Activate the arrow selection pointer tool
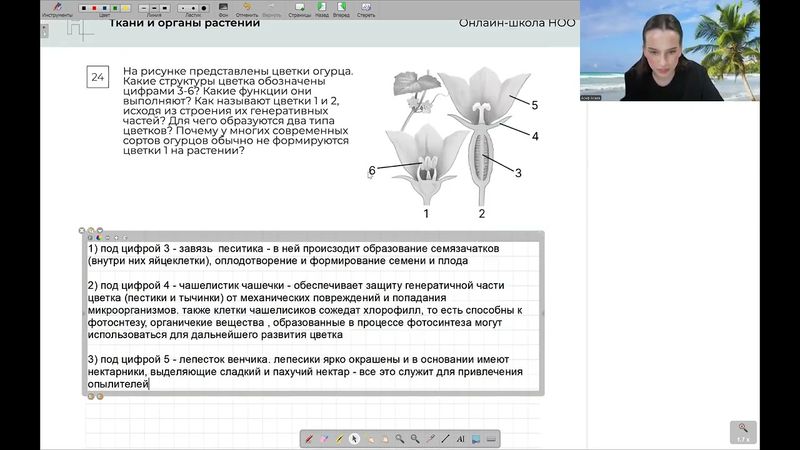Screen dimensions: 800x450 click(x=354, y=438)
